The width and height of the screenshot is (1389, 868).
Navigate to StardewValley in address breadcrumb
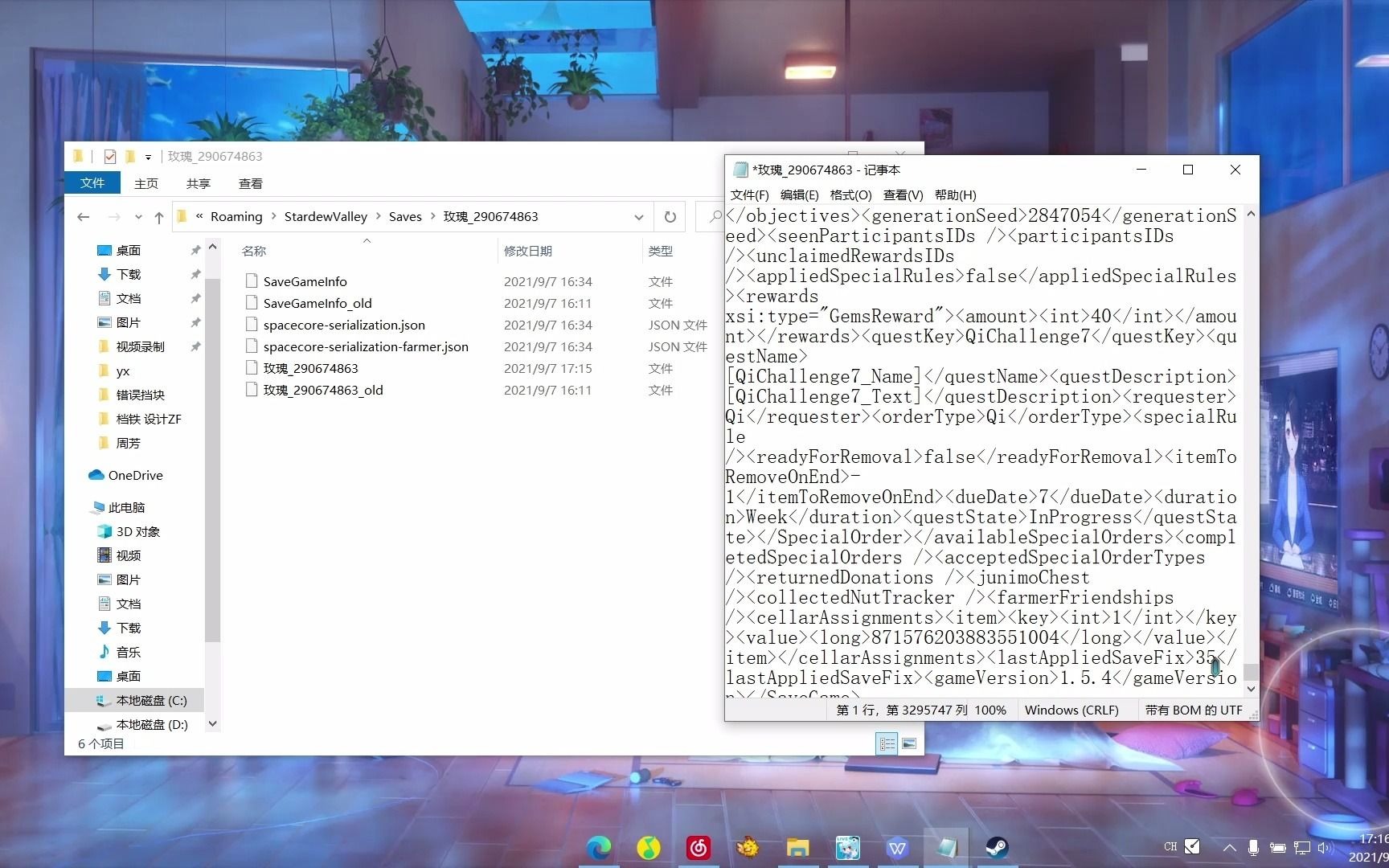(x=326, y=216)
